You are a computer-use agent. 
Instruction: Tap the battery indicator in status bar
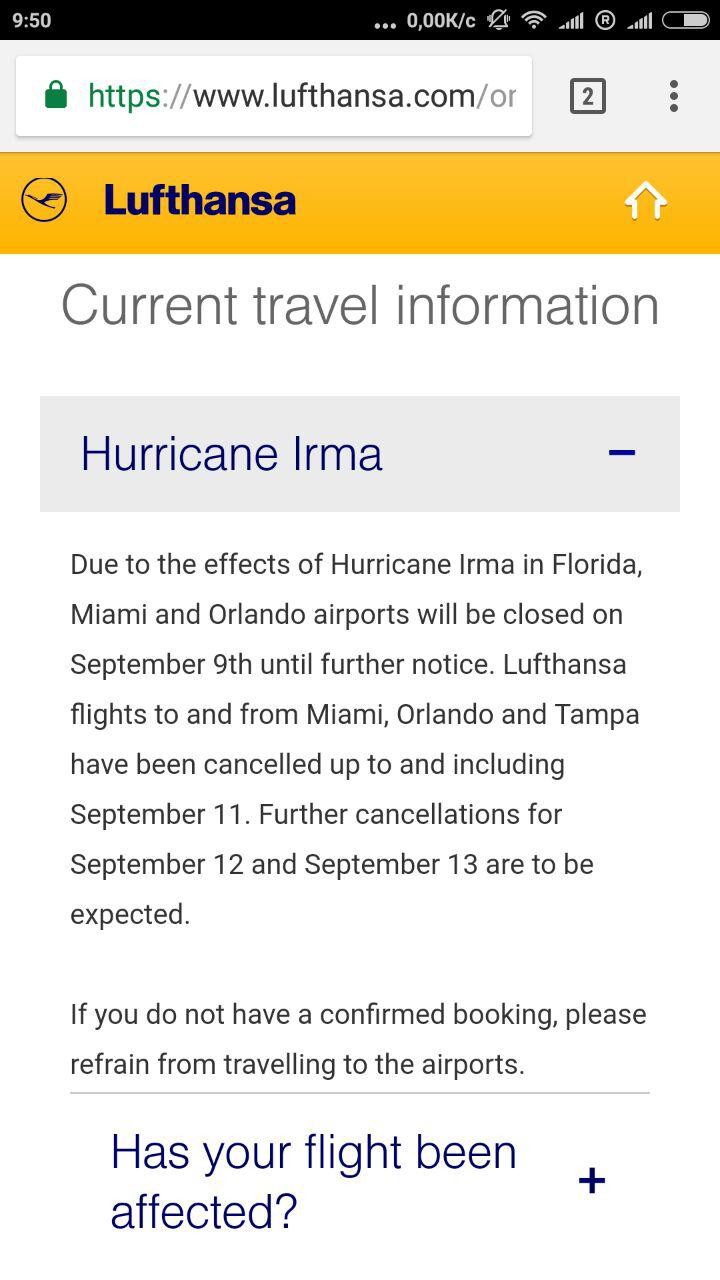685,20
